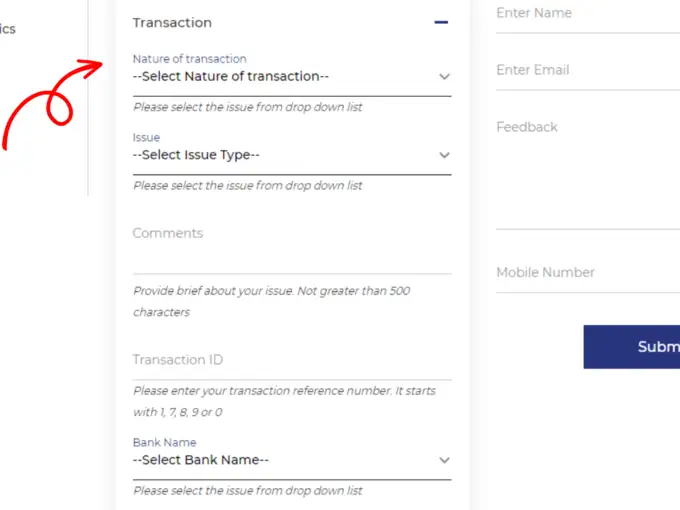The height and width of the screenshot is (510, 680).
Task: Click the small Bank Name label
Action: tap(164, 442)
